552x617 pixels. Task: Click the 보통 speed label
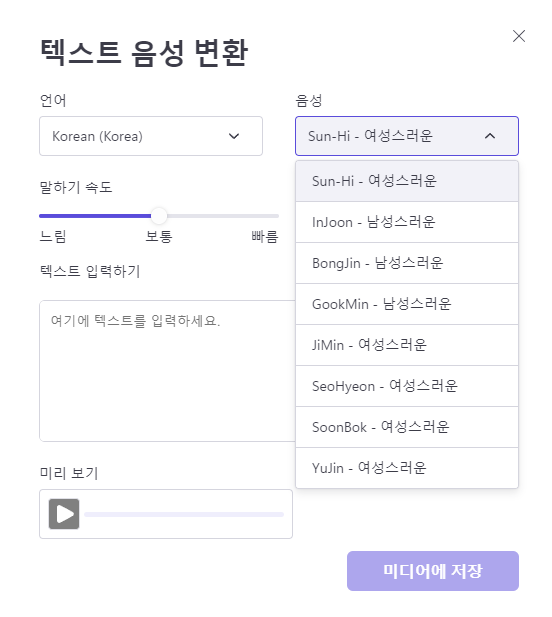coord(159,236)
